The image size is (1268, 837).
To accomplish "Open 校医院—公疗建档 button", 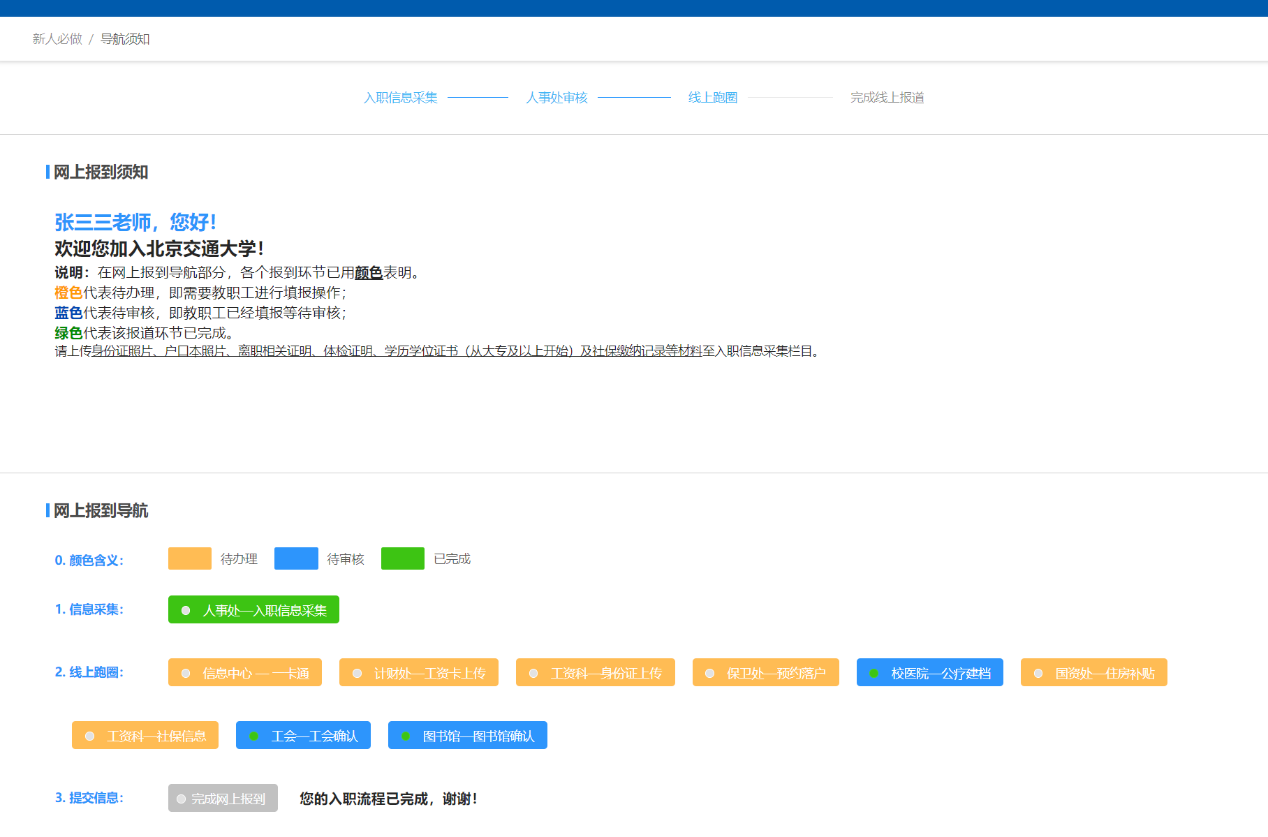I will point(930,673).
